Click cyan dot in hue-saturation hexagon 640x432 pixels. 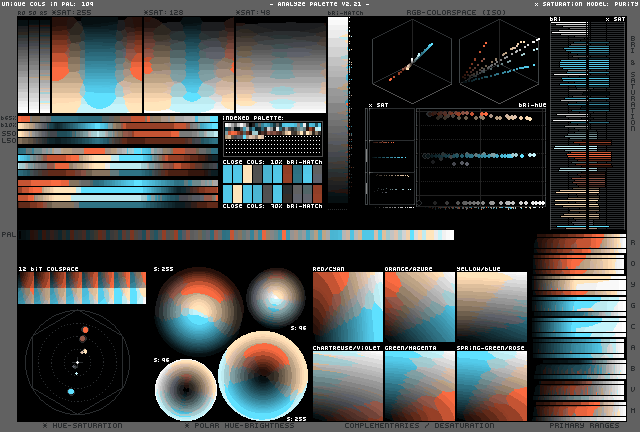71,392
